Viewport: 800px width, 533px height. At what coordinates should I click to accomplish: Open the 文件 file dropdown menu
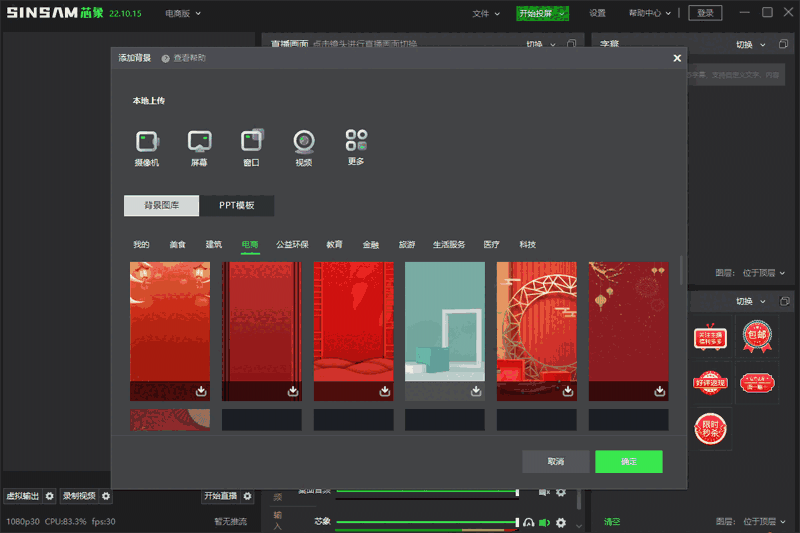pyautogui.click(x=486, y=14)
